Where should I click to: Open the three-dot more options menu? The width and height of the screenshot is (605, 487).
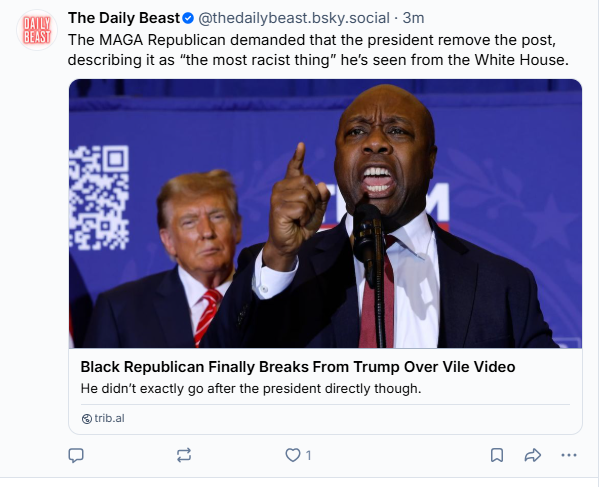click(x=569, y=455)
